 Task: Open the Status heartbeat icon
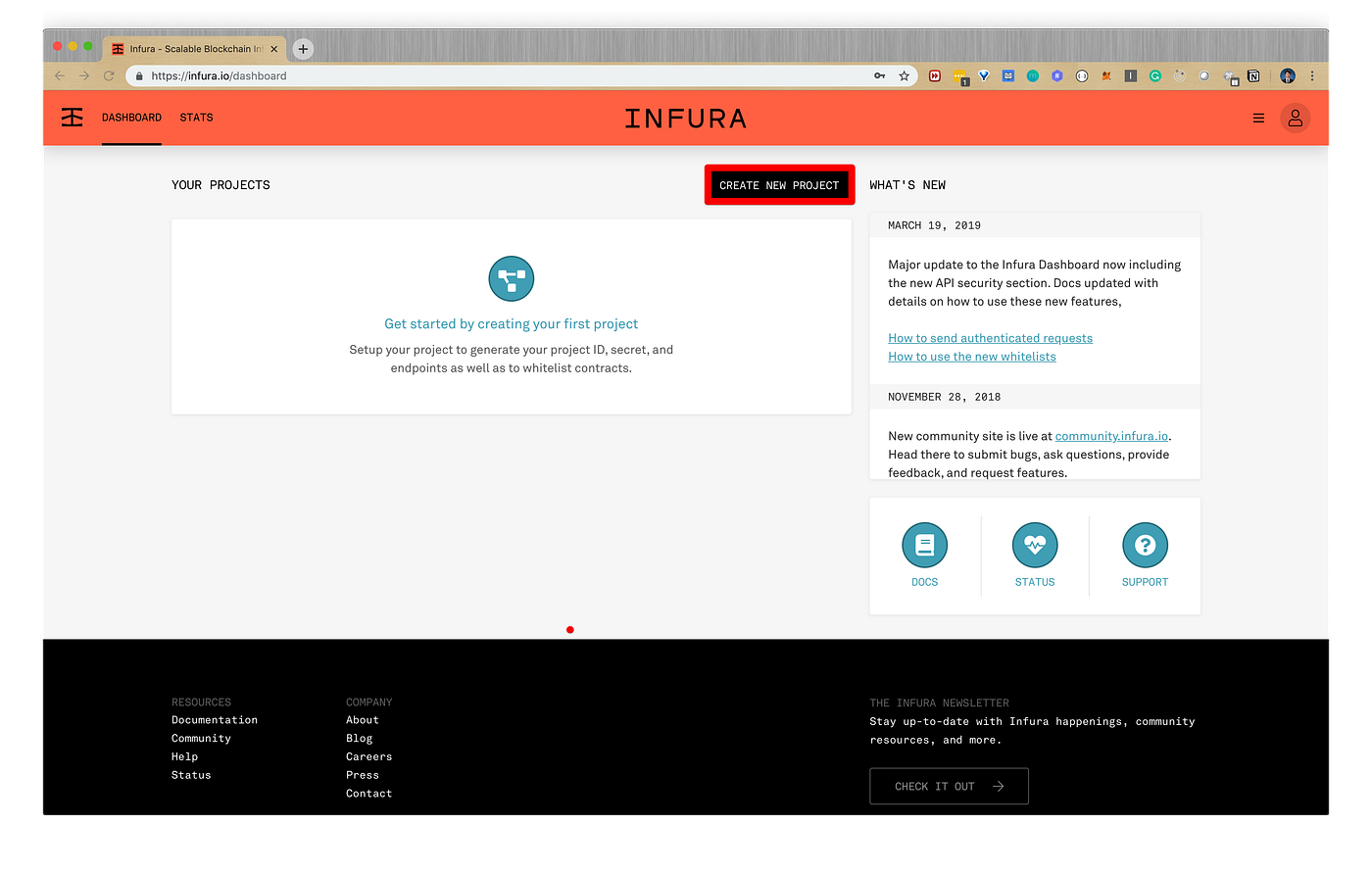pos(1035,545)
